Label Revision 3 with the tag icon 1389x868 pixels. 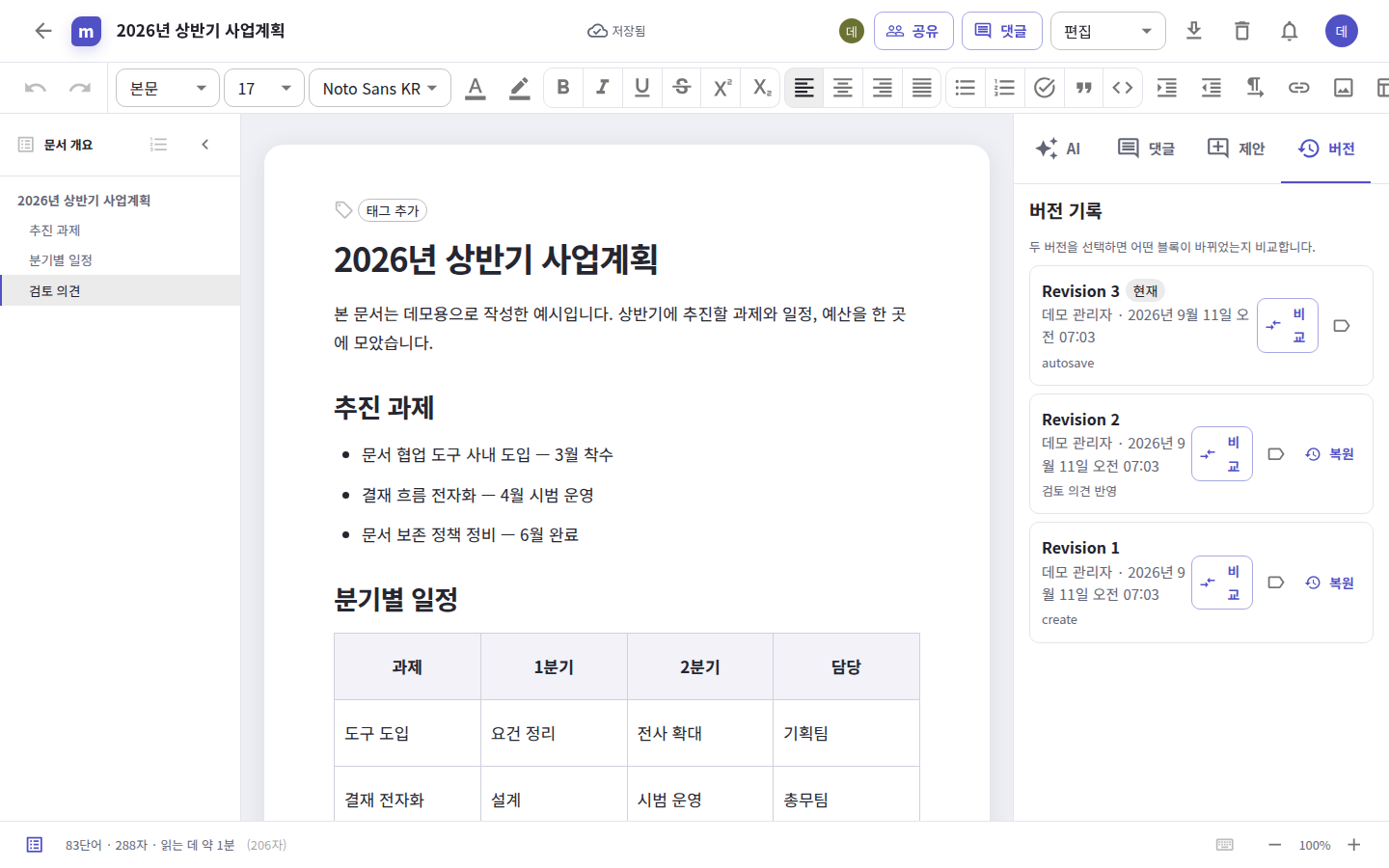(1342, 325)
